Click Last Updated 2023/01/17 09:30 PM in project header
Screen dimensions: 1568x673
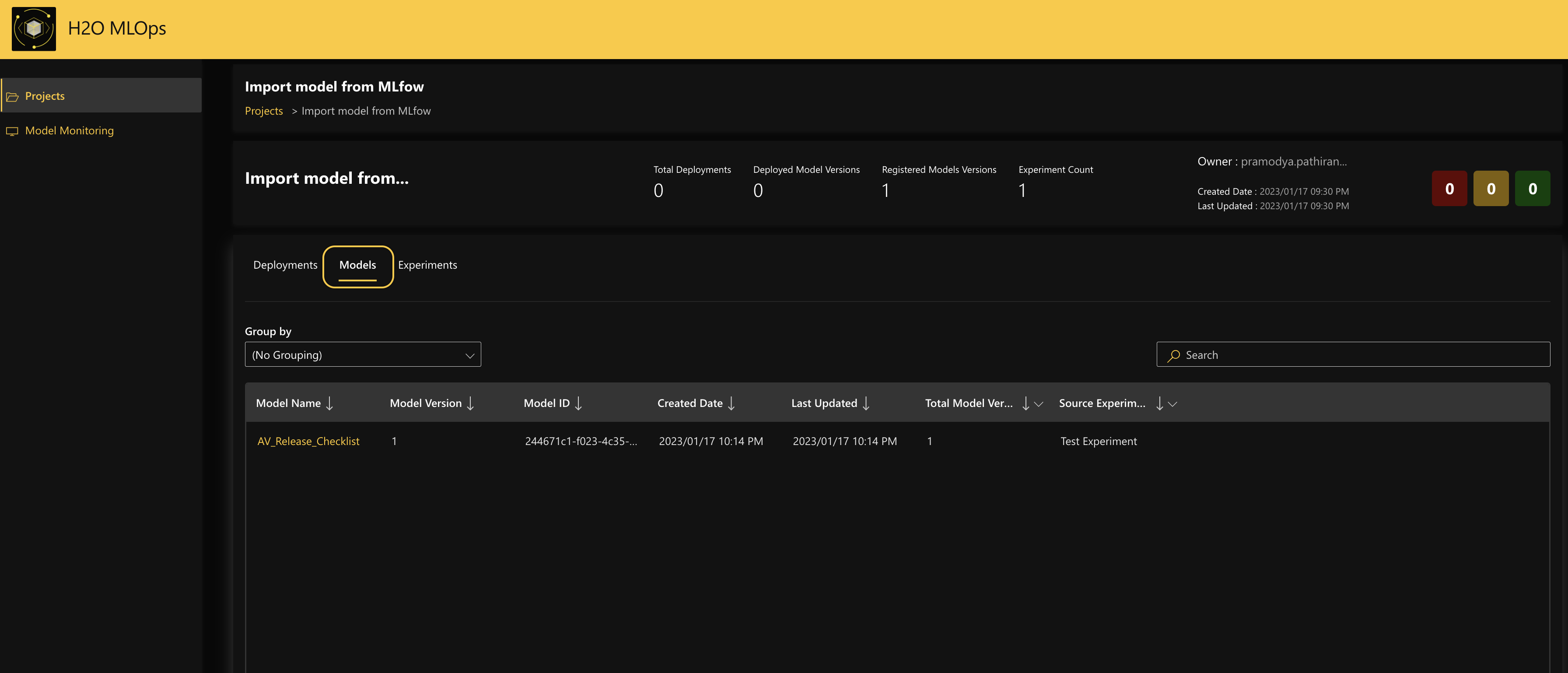(x=1273, y=206)
